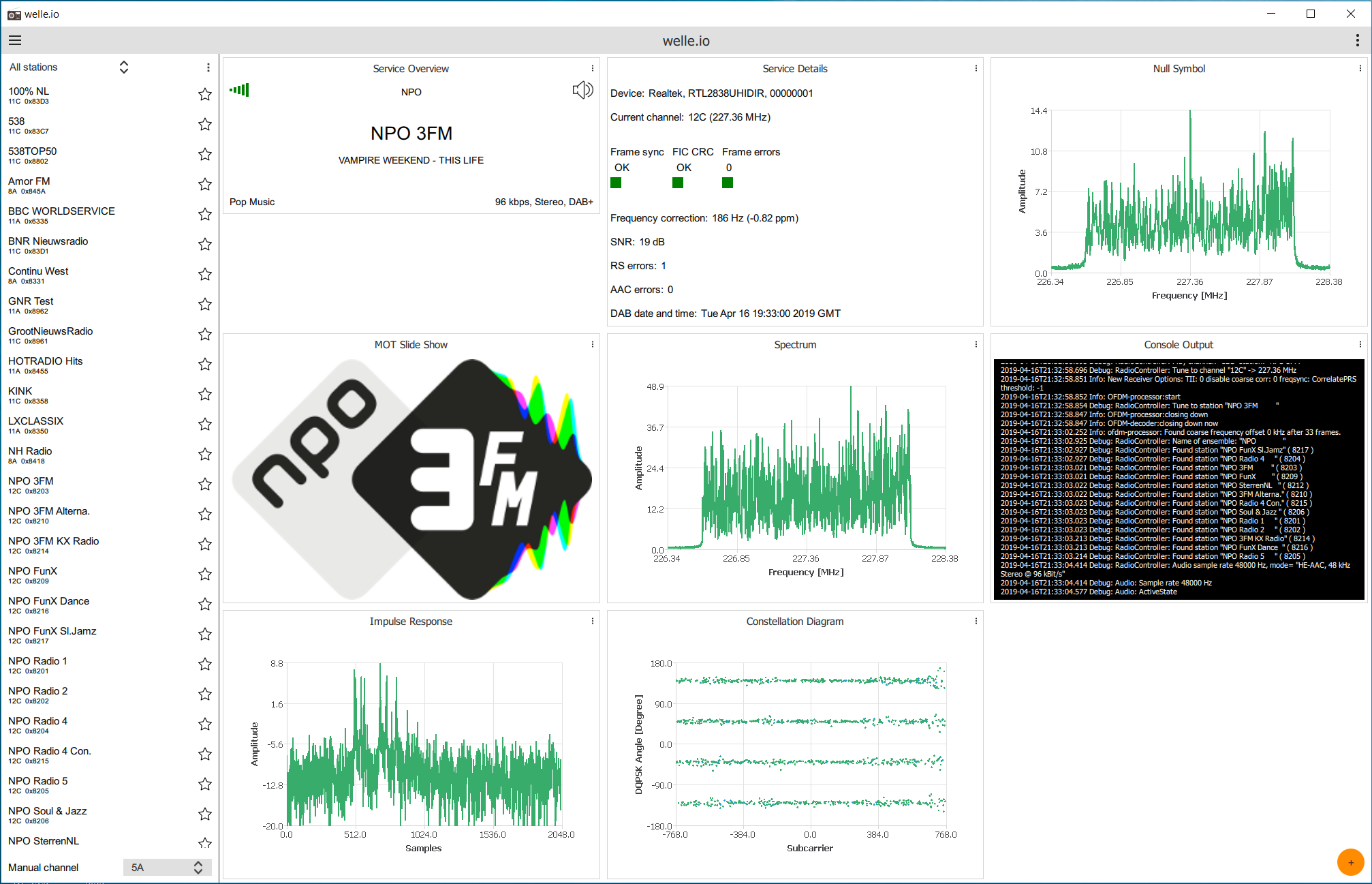1372x884 pixels.
Task: Expand the All stations filter dropdown
Action: point(124,67)
